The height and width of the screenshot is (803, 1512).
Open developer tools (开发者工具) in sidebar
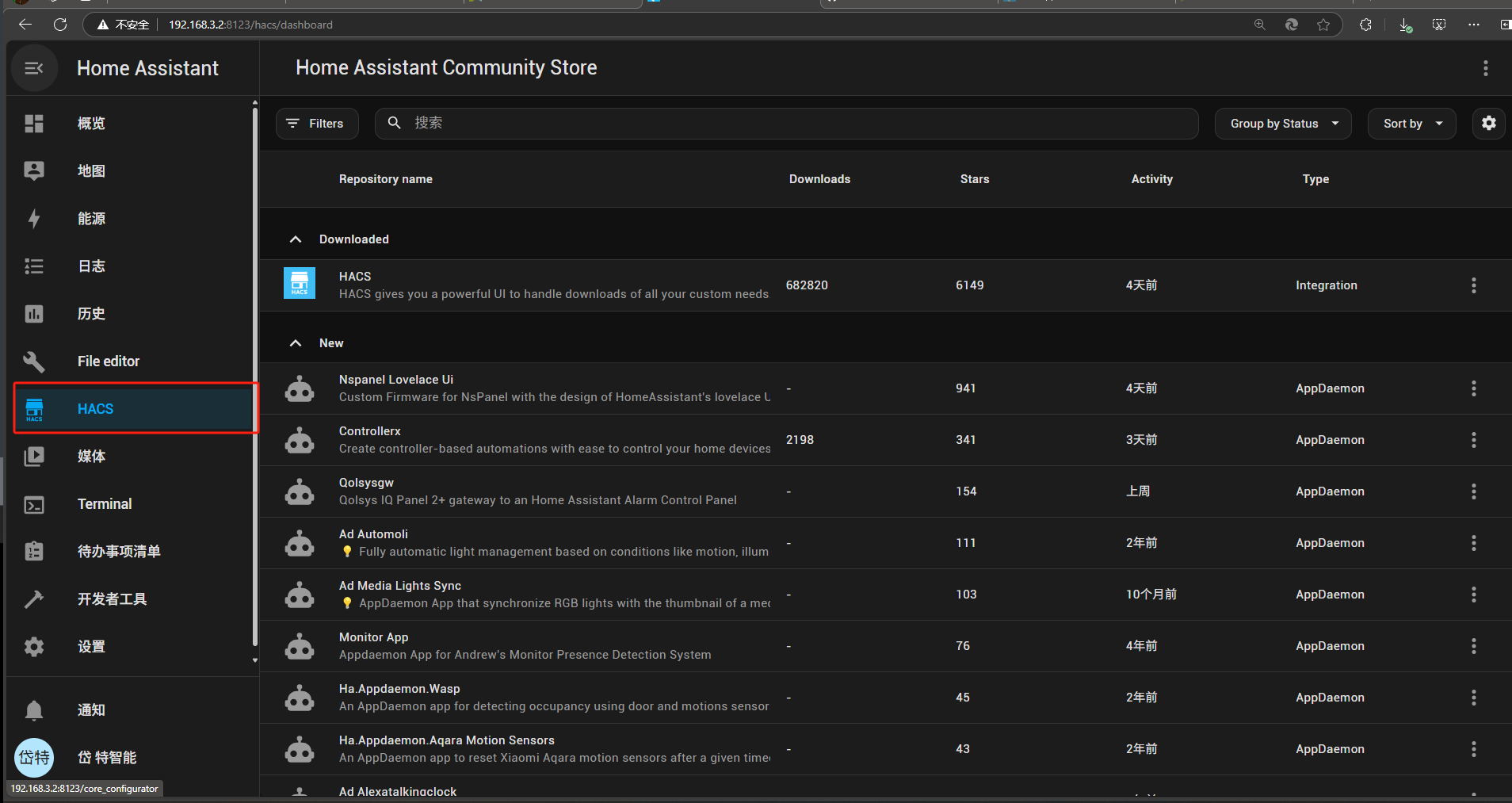(x=112, y=599)
